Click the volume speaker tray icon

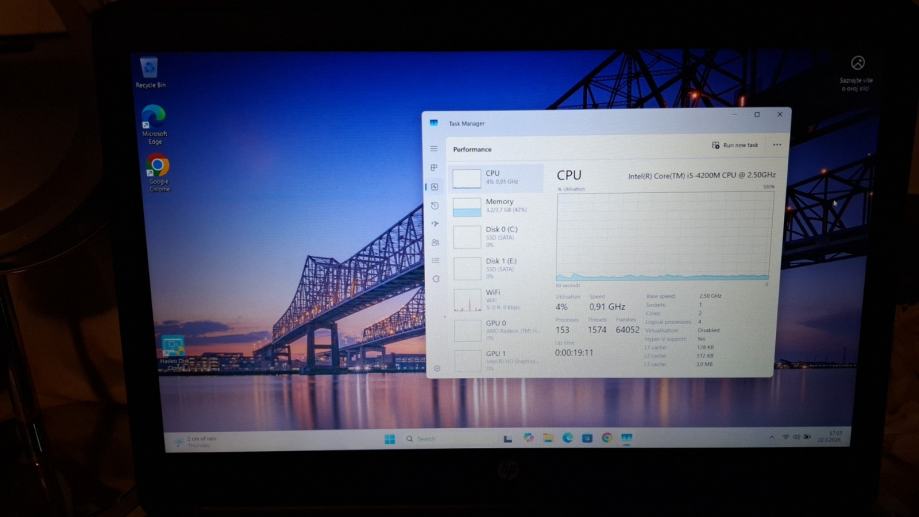tap(796, 437)
